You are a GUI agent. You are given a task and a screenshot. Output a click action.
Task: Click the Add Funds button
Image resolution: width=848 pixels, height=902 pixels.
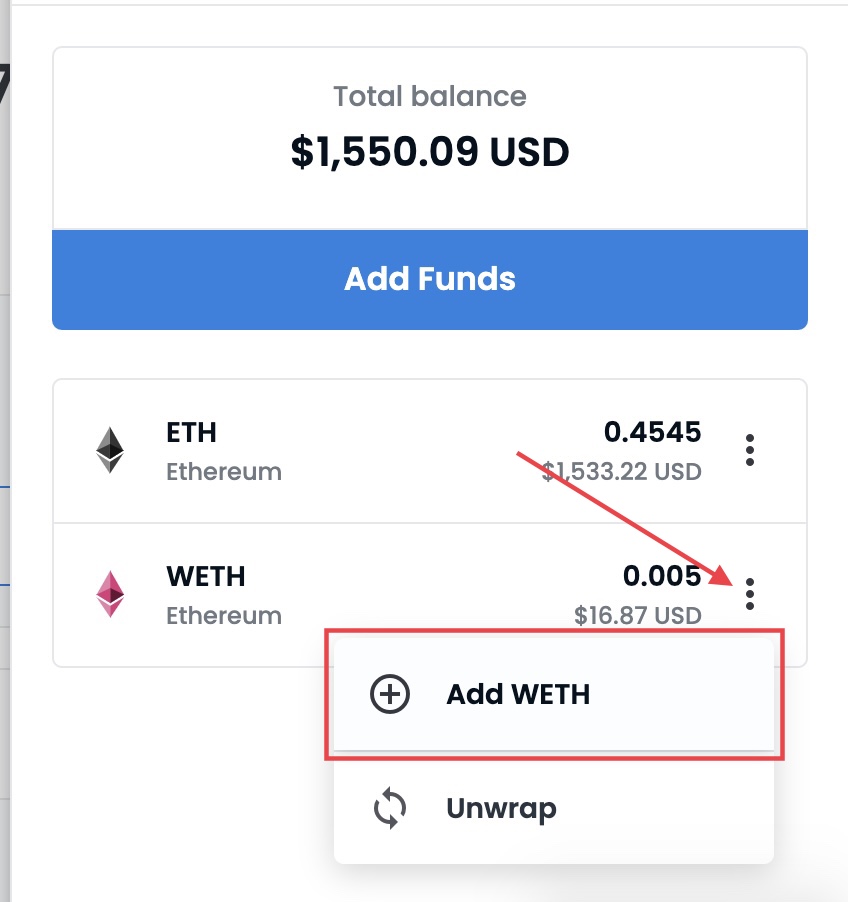[430, 280]
